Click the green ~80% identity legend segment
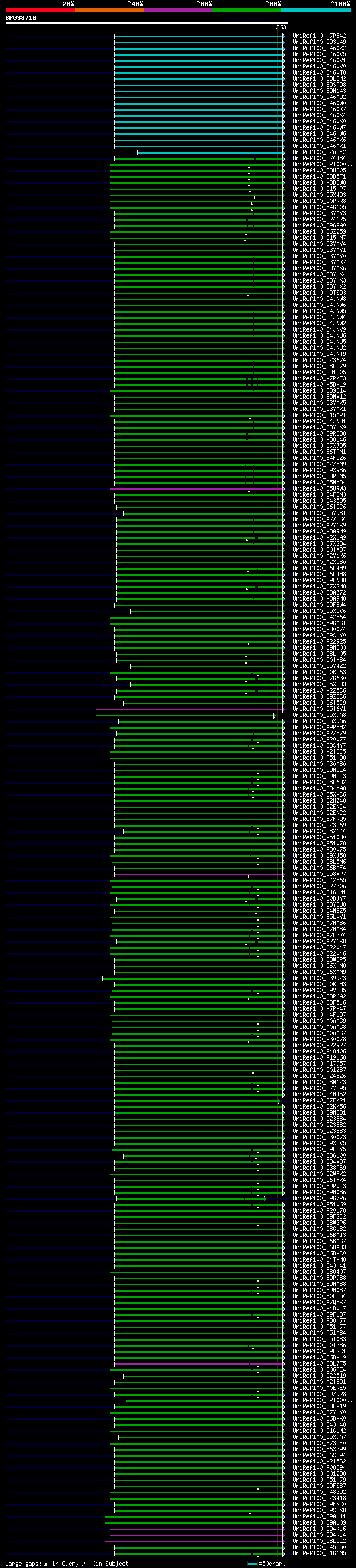 pyautogui.click(x=247, y=10)
